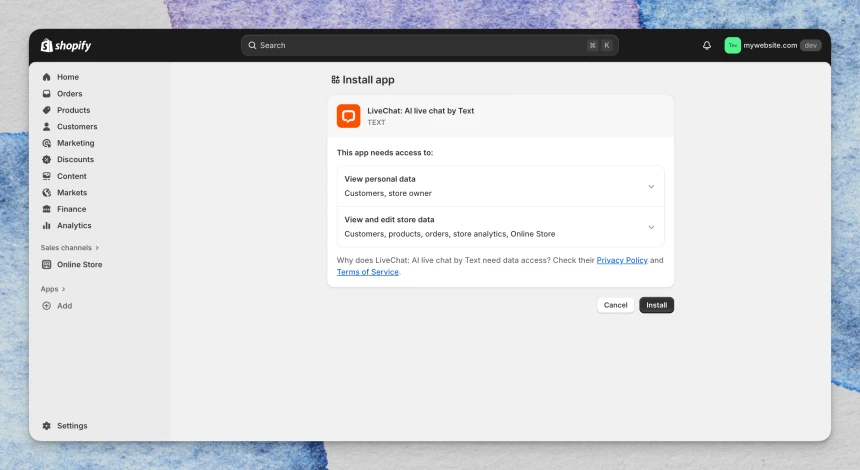Click the Analytics bar chart icon
This screenshot has width=860, height=470.
point(47,225)
